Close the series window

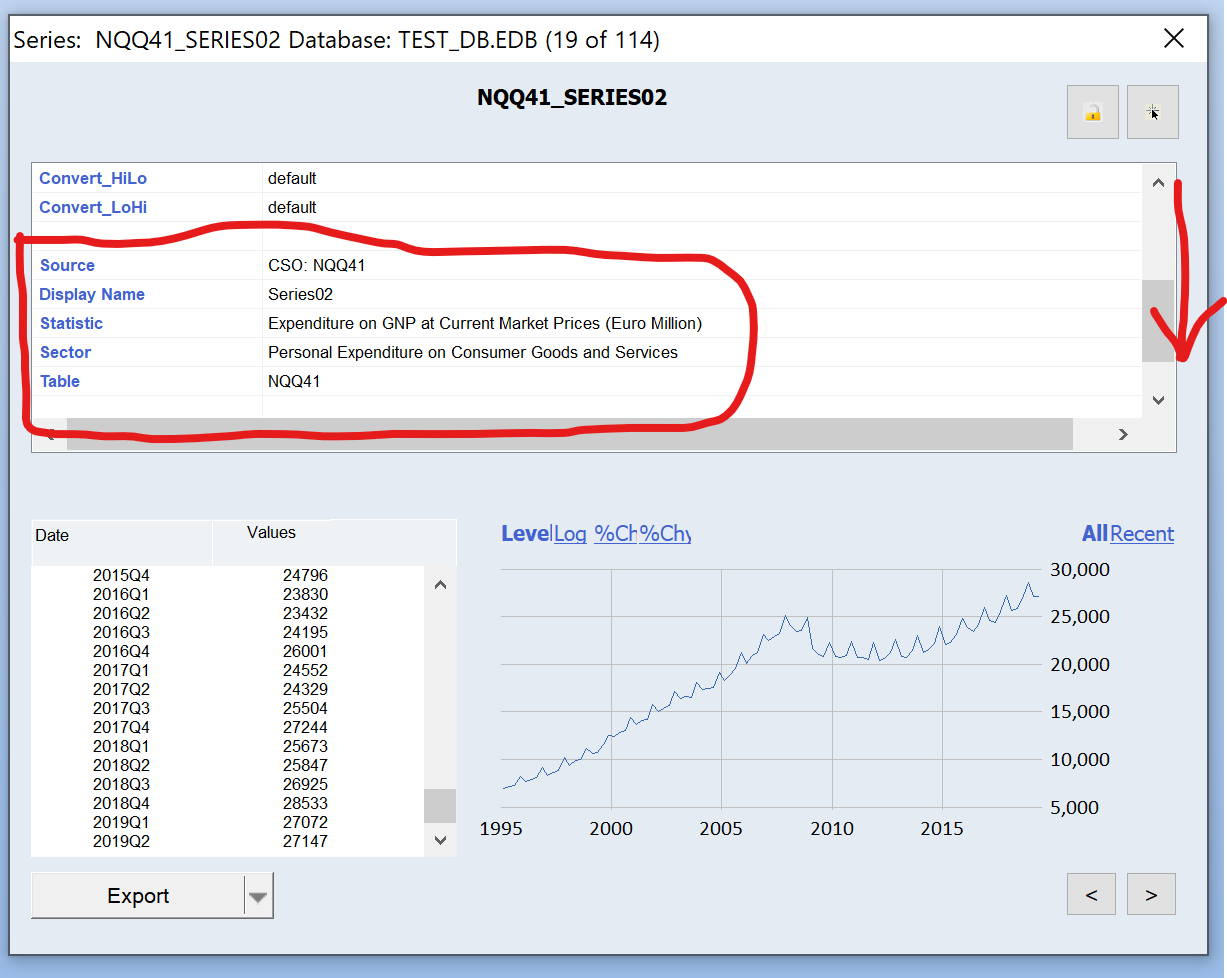pos(1173,39)
